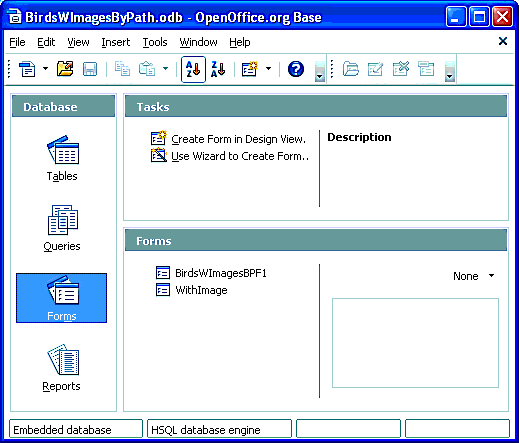Click HSQL database engine status field
Viewport: 519px width, 443px height.
219,429
